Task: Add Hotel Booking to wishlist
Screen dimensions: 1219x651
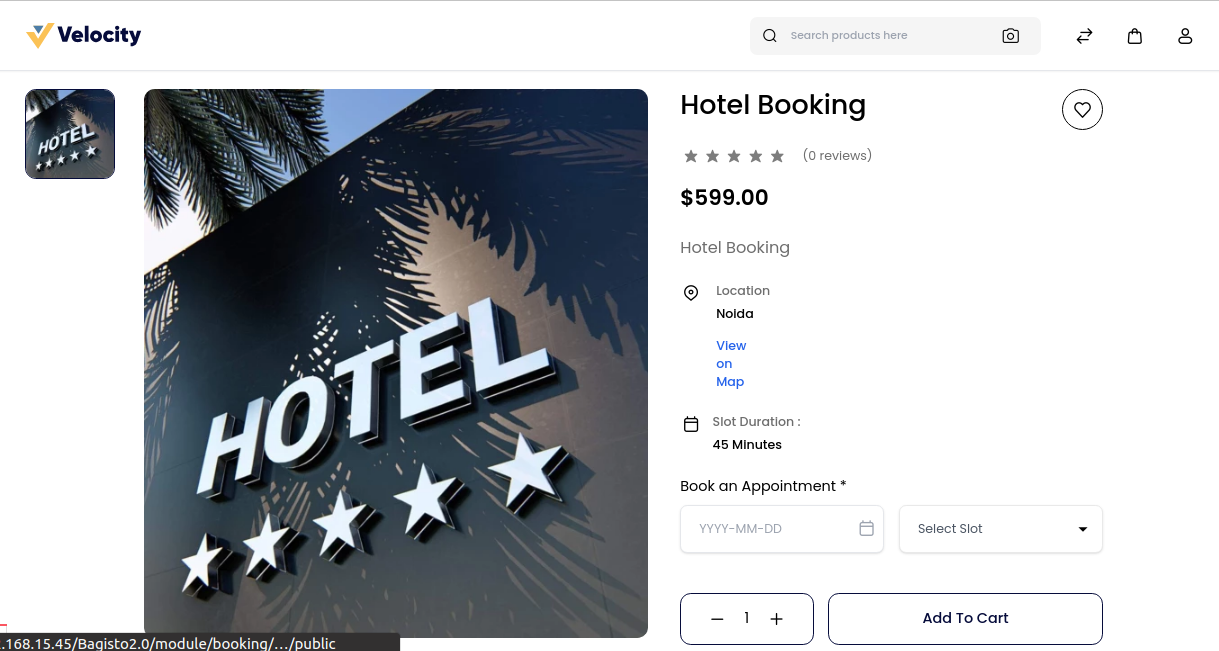Action: (x=1082, y=110)
